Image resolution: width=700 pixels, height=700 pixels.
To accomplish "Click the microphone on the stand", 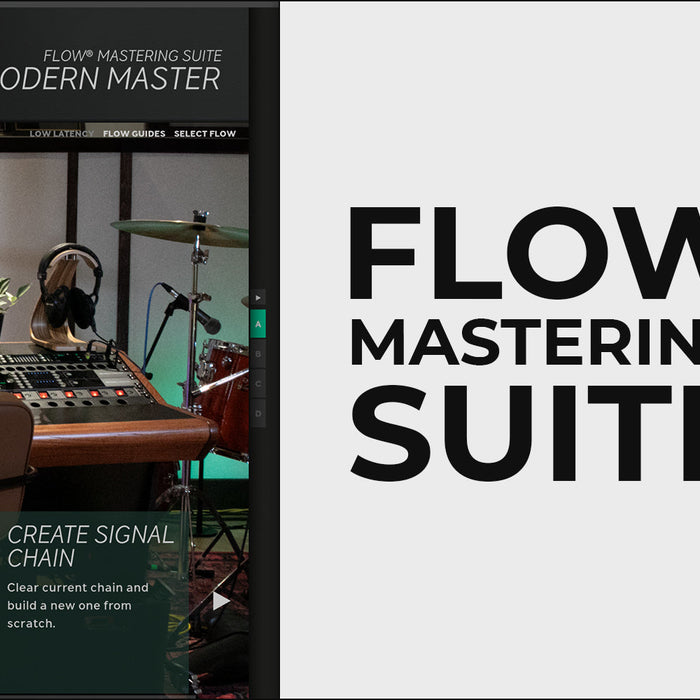I will 193,310.
